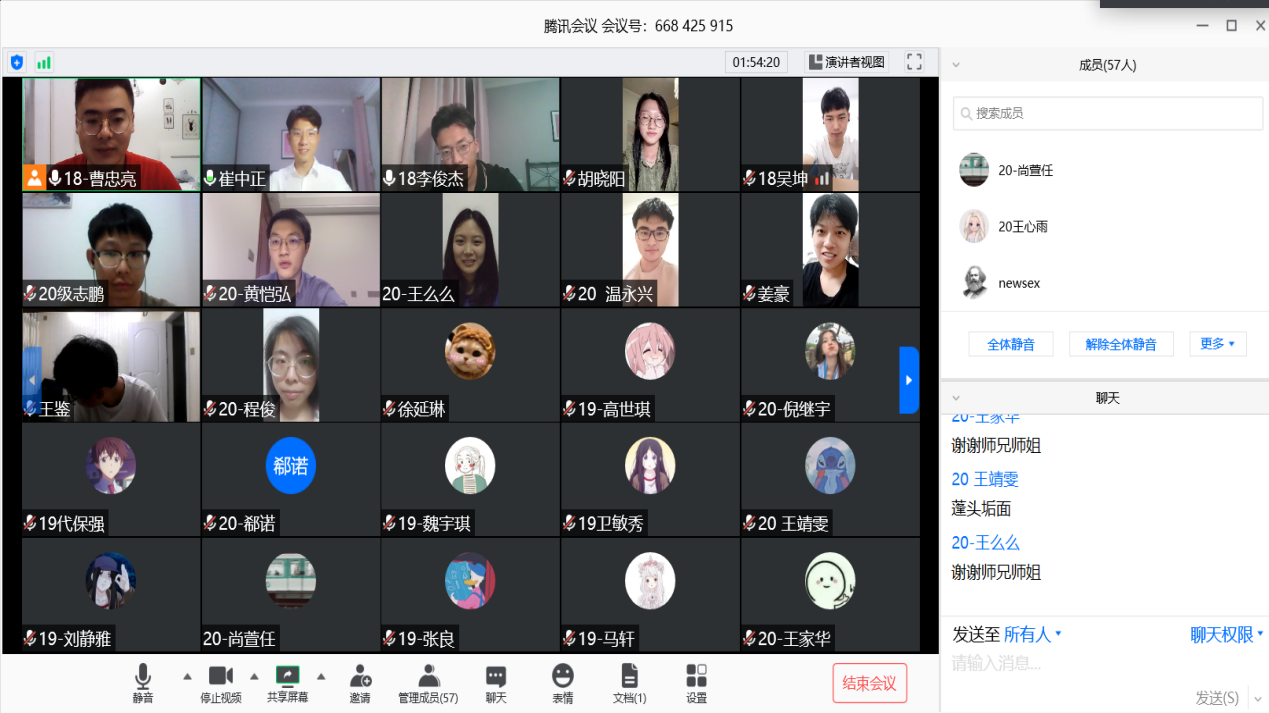The height and width of the screenshot is (713, 1269).
Task: Open the 发送至 所有人 recipient dropdown
Action: pyautogui.click(x=1032, y=635)
